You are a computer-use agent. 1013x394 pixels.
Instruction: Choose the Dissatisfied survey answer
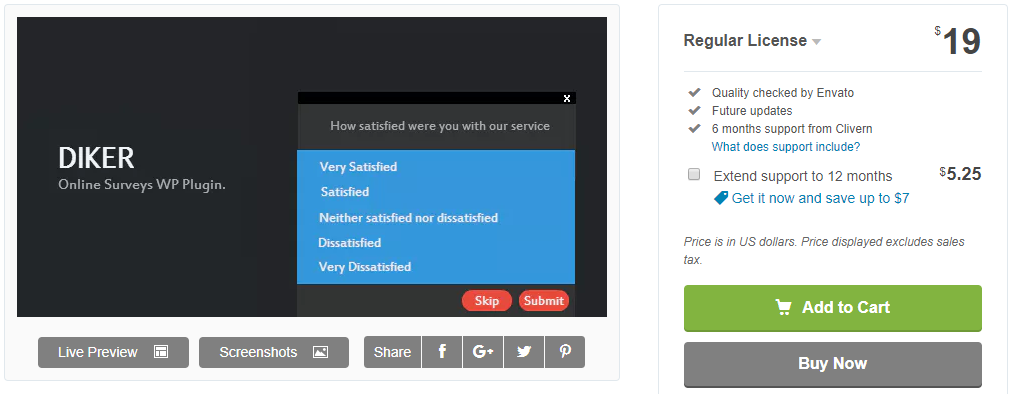350,243
